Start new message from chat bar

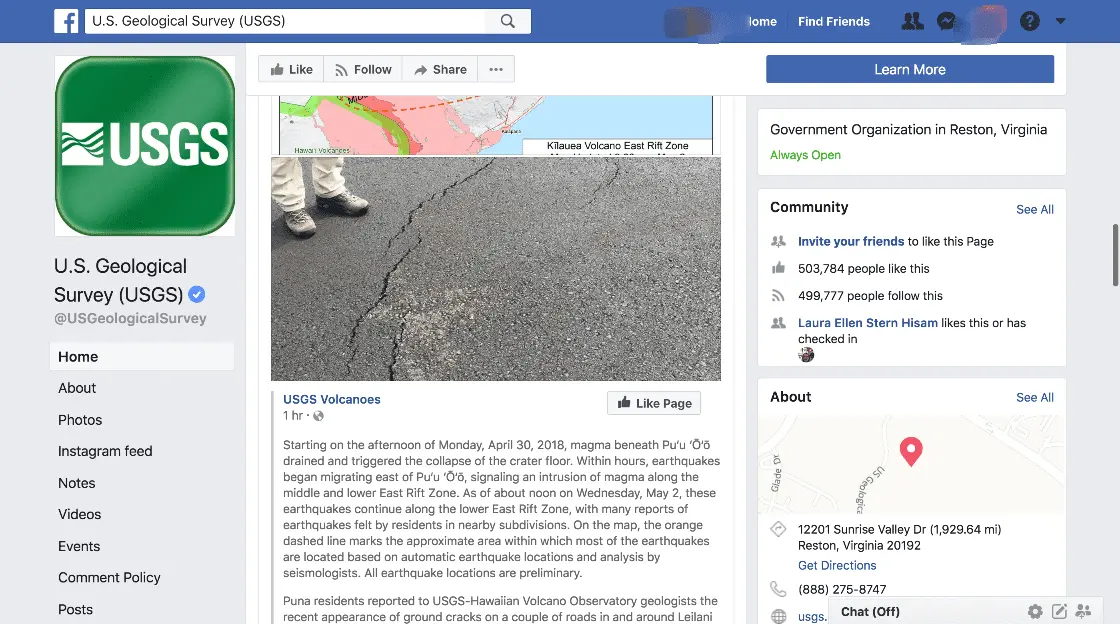(x=1059, y=611)
